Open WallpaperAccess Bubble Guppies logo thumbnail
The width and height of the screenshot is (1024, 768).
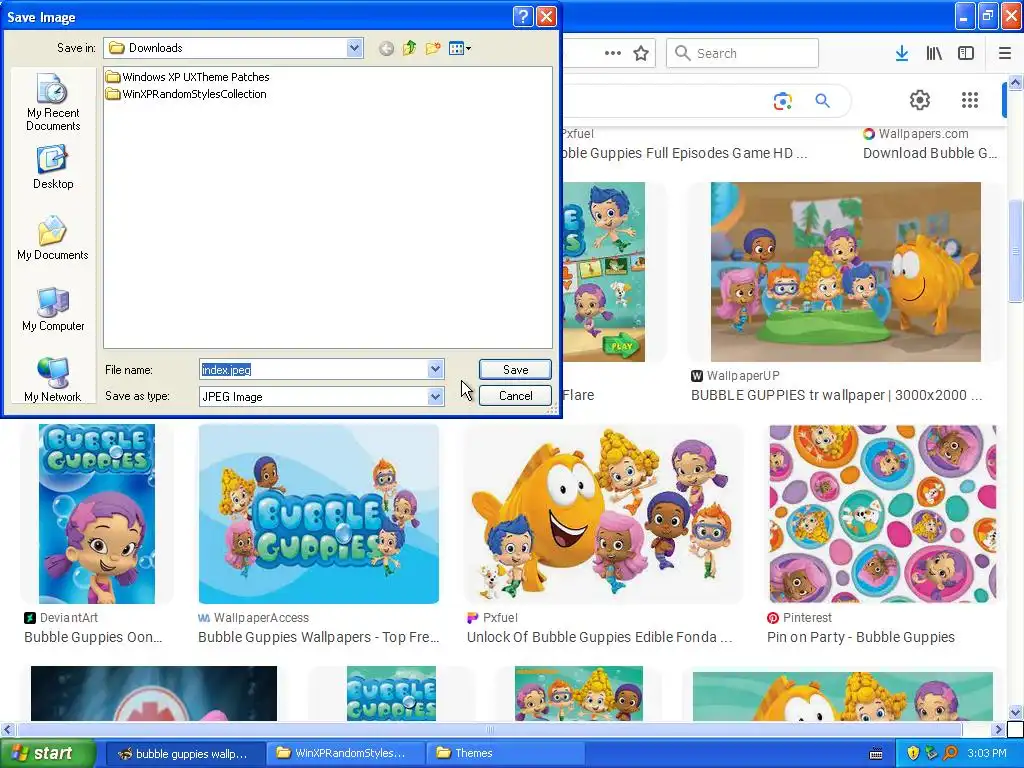tap(319, 514)
